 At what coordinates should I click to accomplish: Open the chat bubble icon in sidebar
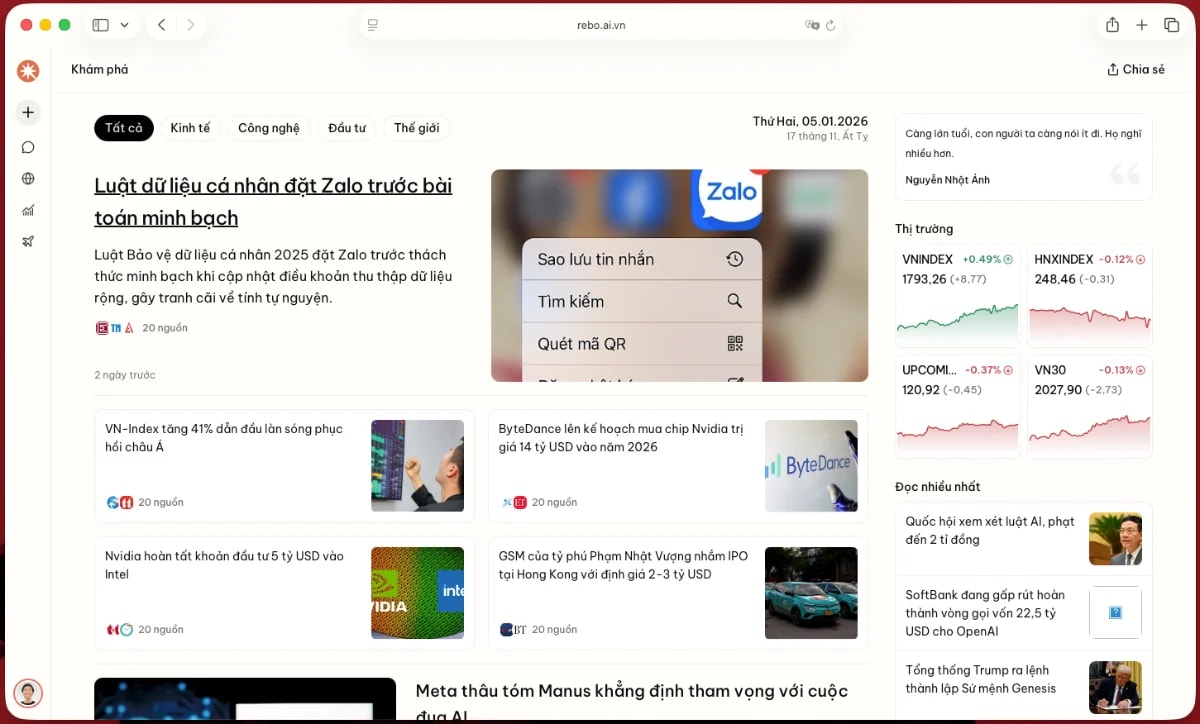coord(28,147)
